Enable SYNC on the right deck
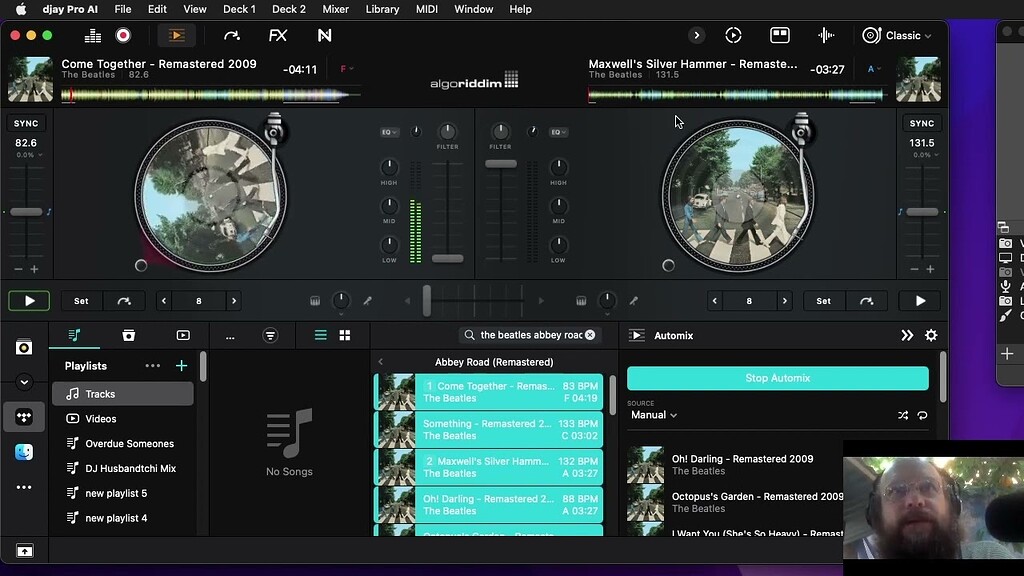The height and width of the screenshot is (576, 1024). click(921, 122)
